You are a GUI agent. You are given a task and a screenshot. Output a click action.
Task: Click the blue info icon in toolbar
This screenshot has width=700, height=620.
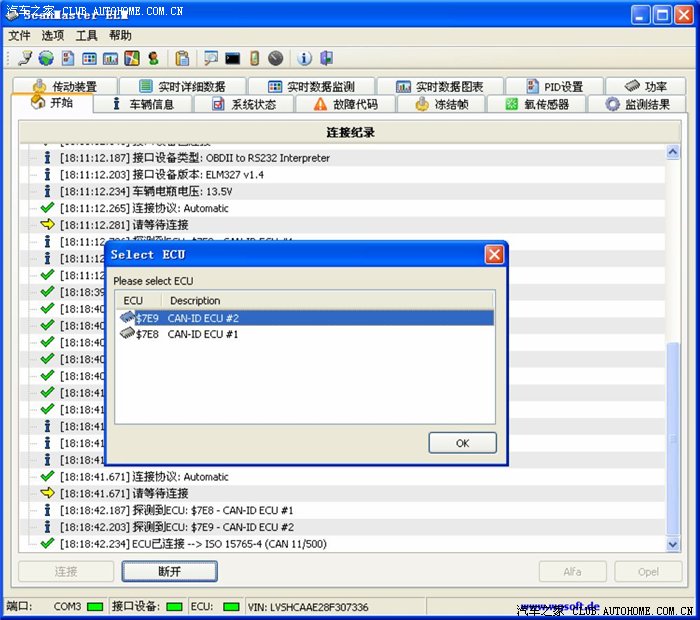click(305, 59)
